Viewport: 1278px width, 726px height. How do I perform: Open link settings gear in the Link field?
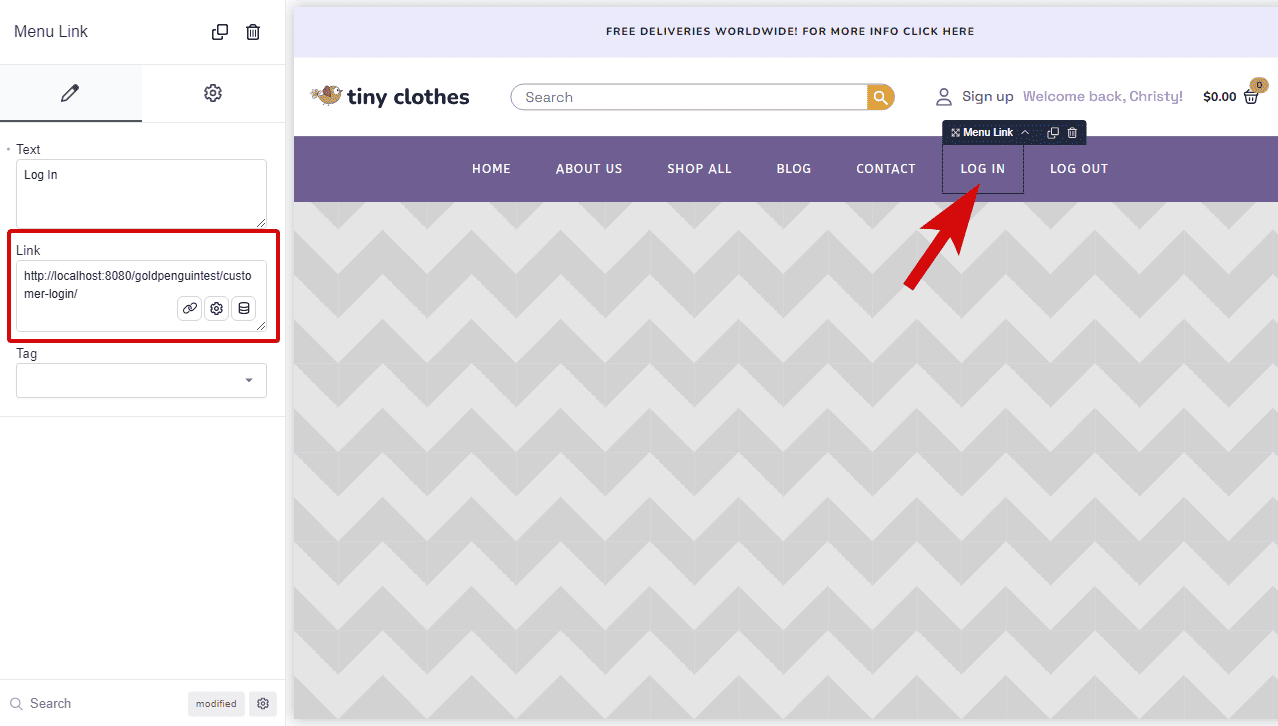pos(216,308)
